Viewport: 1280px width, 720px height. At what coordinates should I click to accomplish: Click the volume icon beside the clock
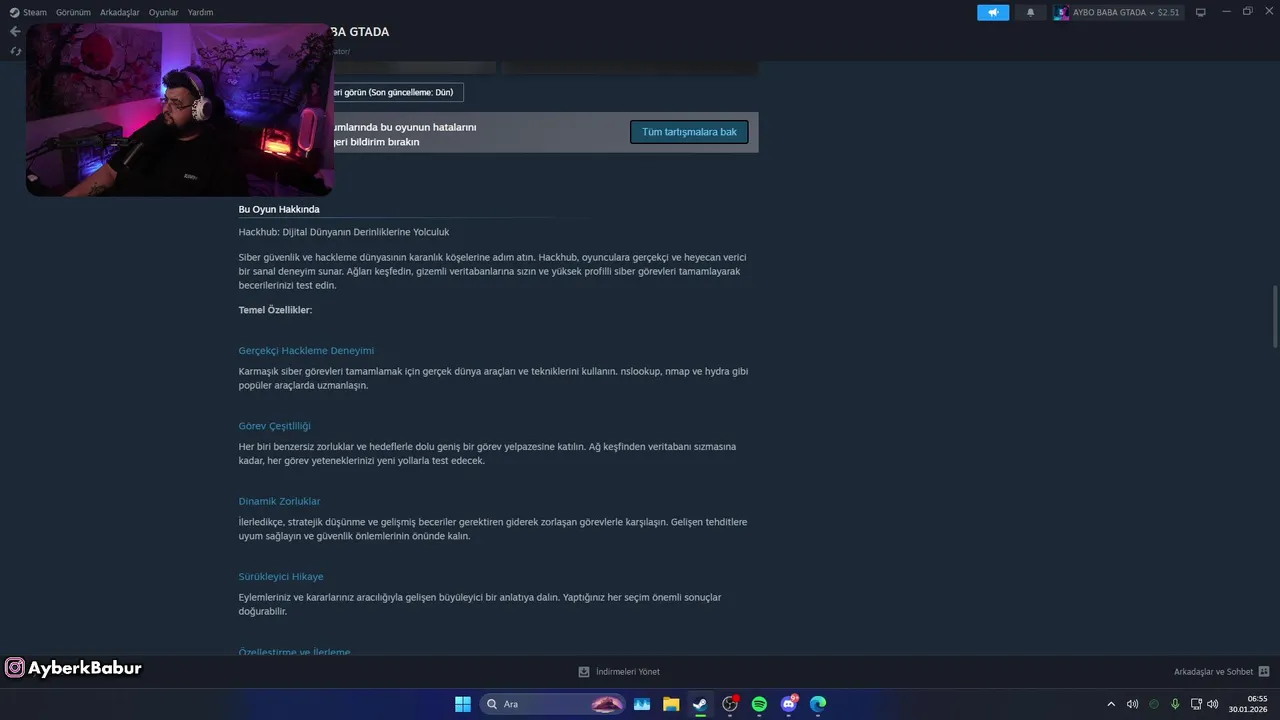click(x=1212, y=704)
